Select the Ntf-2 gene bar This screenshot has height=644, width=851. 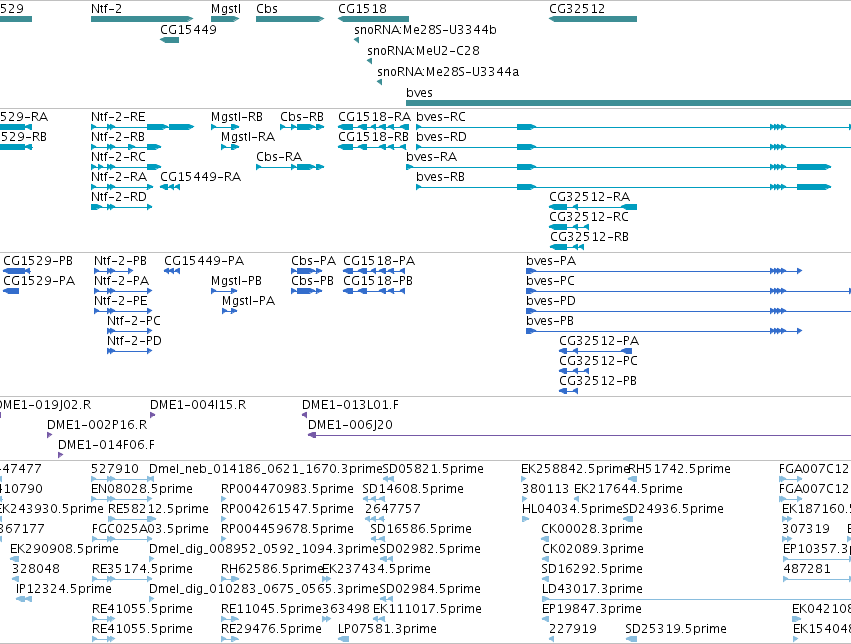point(142,19)
